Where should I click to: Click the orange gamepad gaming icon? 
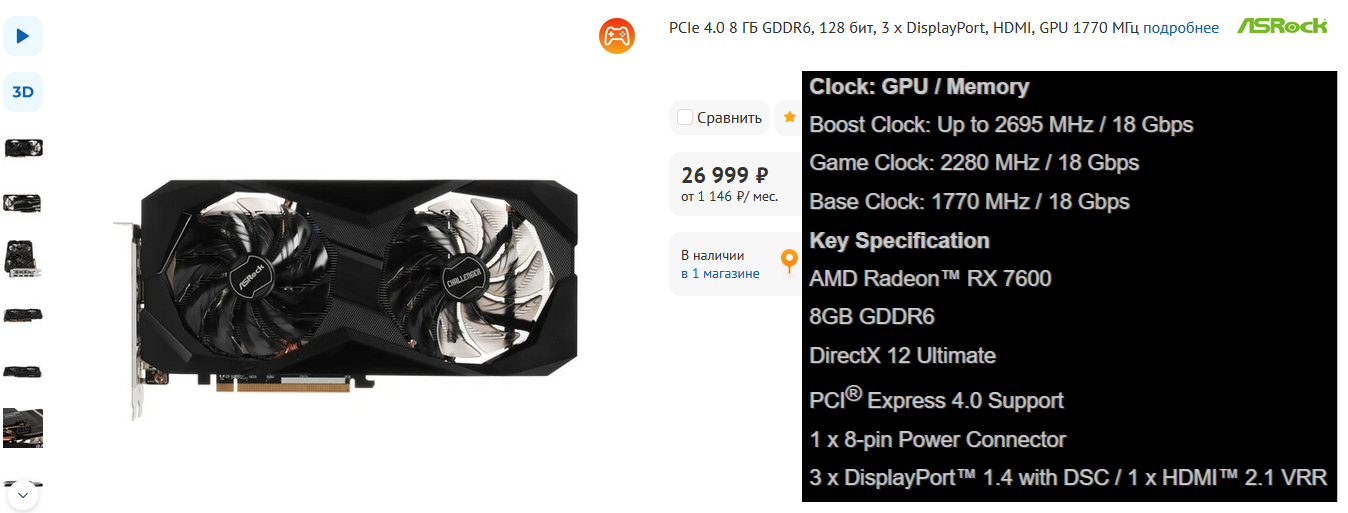click(617, 37)
